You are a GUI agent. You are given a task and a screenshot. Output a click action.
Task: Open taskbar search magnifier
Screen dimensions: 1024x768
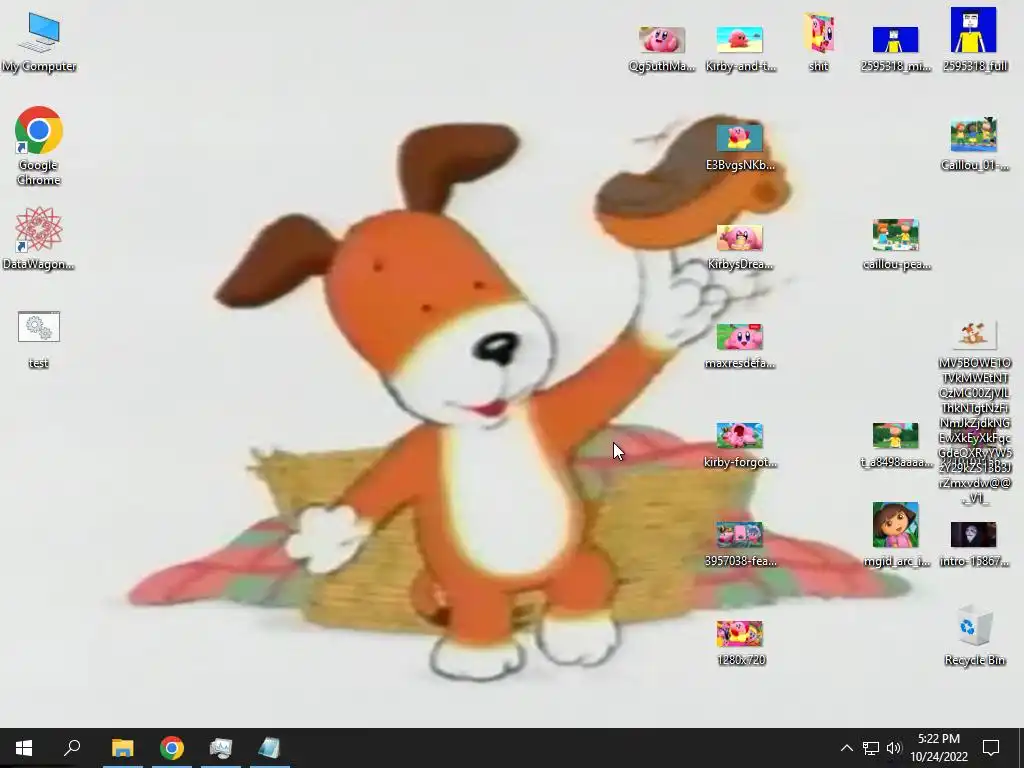click(72, 748)
